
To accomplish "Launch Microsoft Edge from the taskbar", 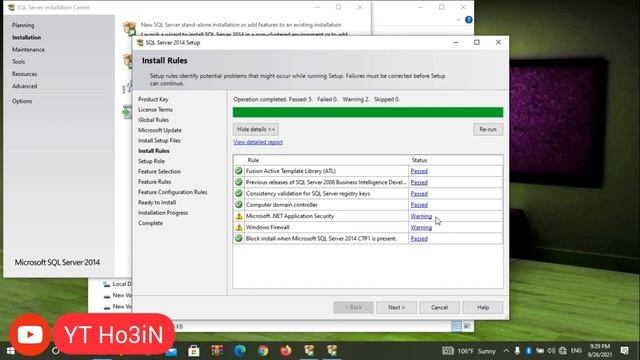I will [240, 351].
